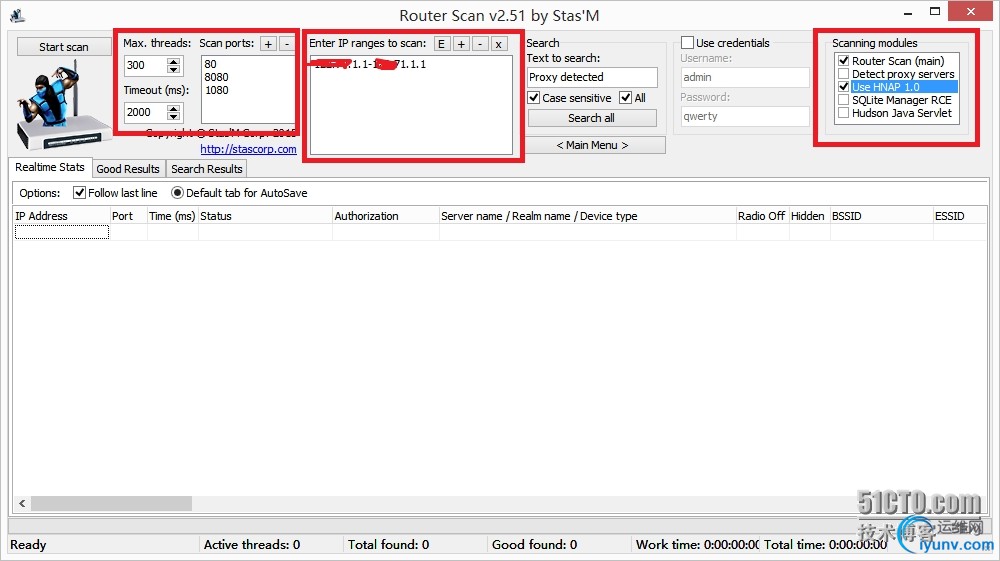Open the stascorp.com link
This screenshot has width=1000, height=561.
click(248, 149)
